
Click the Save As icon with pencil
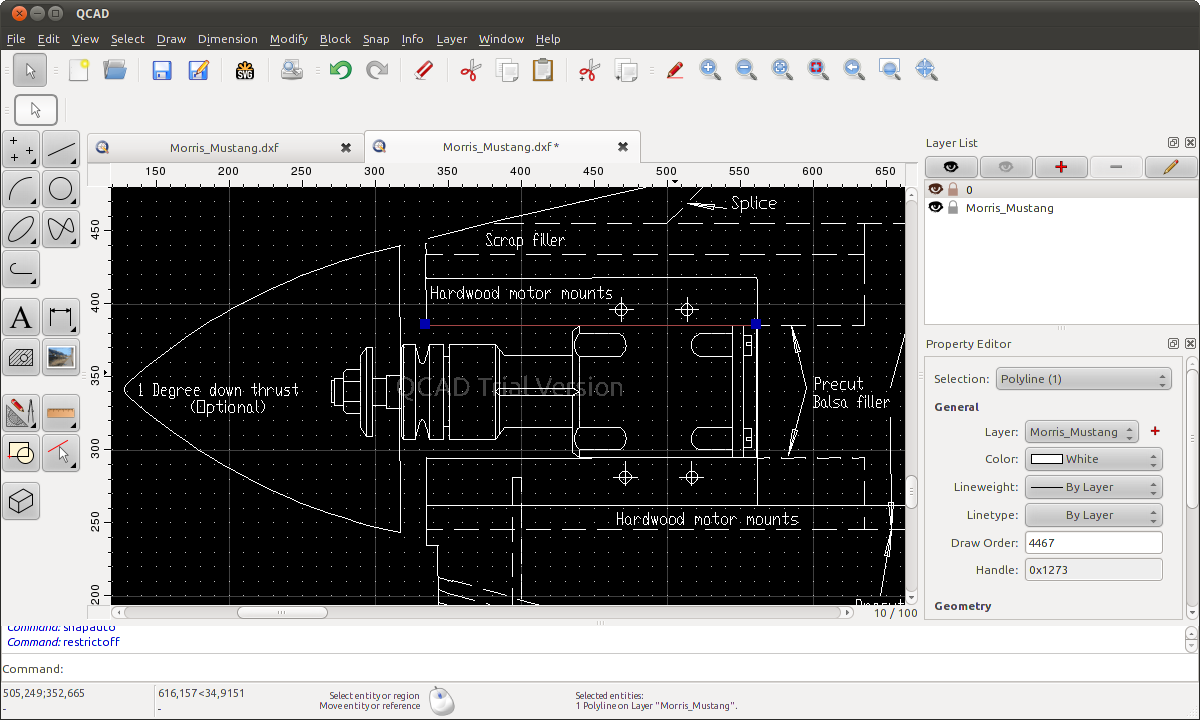point(198,70)
